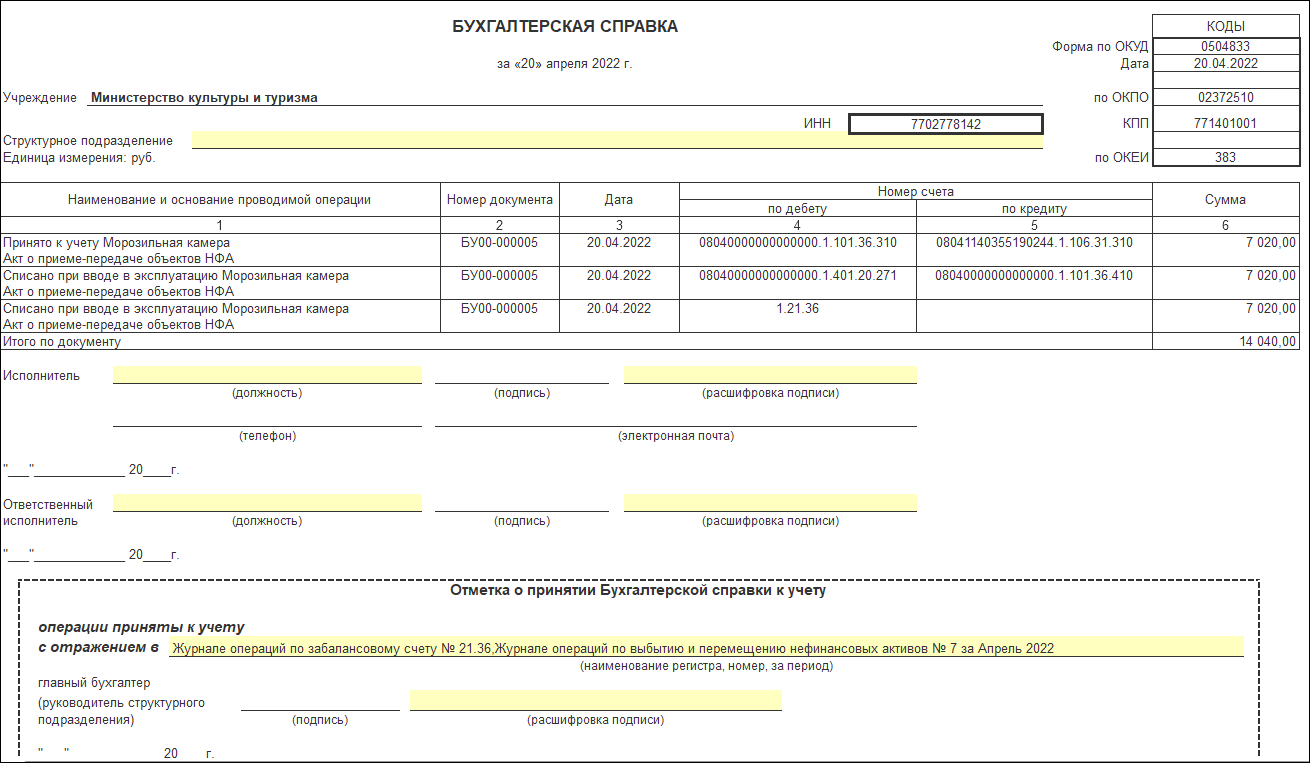The width and height of the screenshot is (1310, 763).
Task: Click the Номер документа column header
Action: pos(500,200)
